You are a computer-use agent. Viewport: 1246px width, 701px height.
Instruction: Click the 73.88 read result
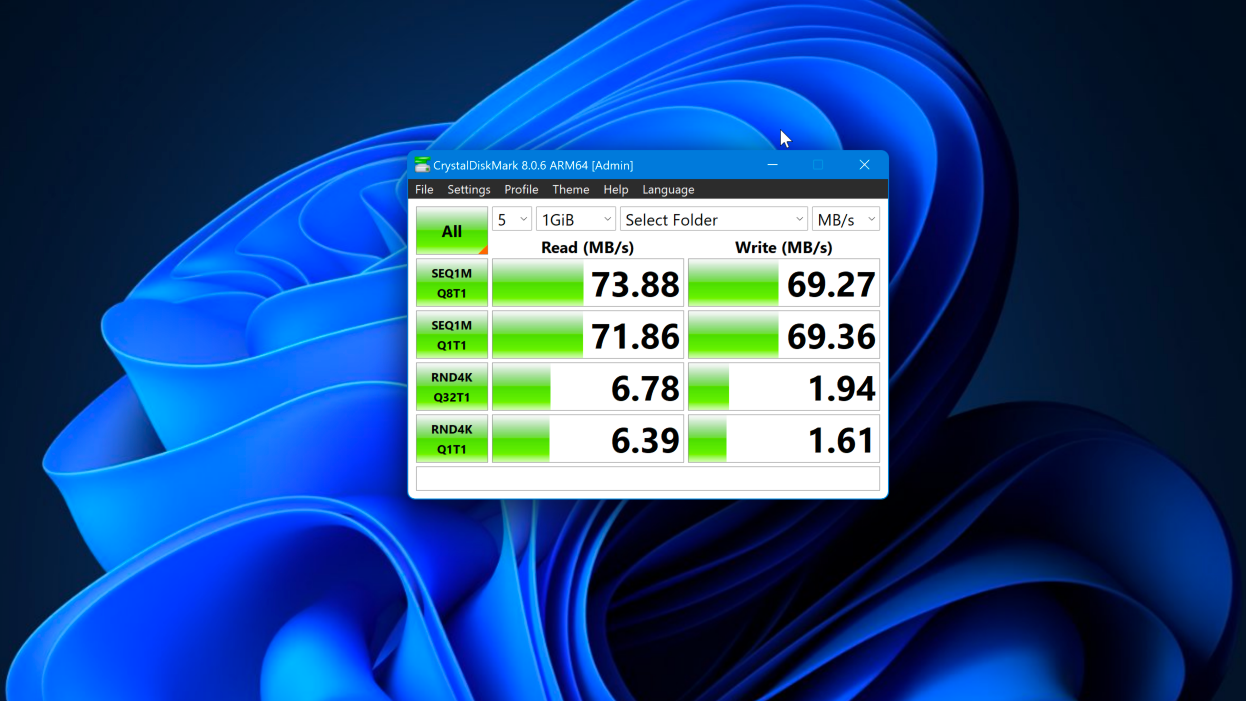[588, 283]
